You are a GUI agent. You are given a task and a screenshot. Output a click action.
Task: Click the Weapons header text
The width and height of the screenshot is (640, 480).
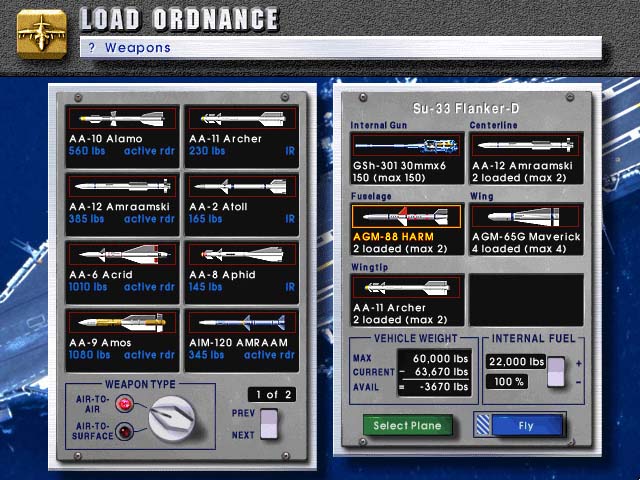[x=138, y=48]
